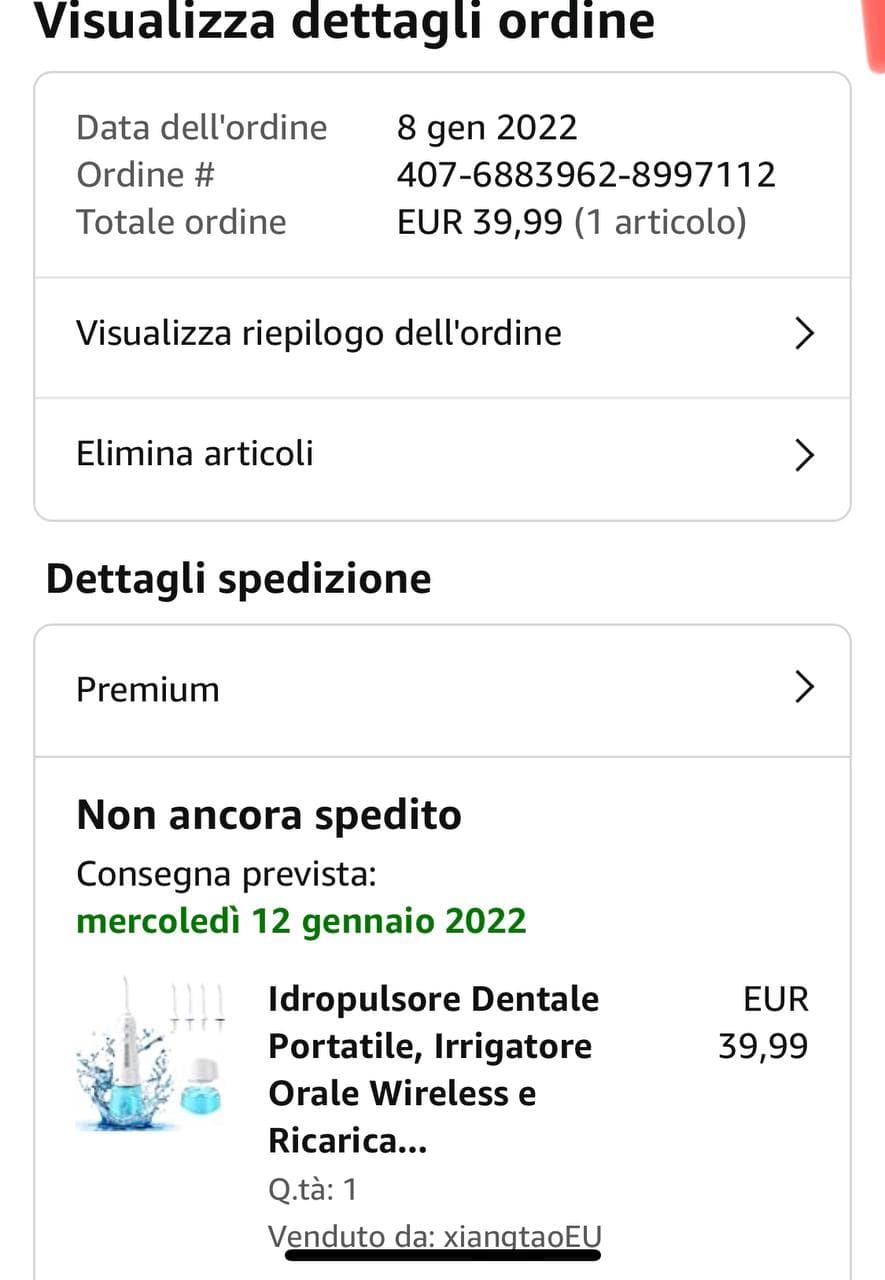The height and width of the screenshot is (1280, 885).
Task: Click the Non ancora spedito status heading
Action: [269, 815]
